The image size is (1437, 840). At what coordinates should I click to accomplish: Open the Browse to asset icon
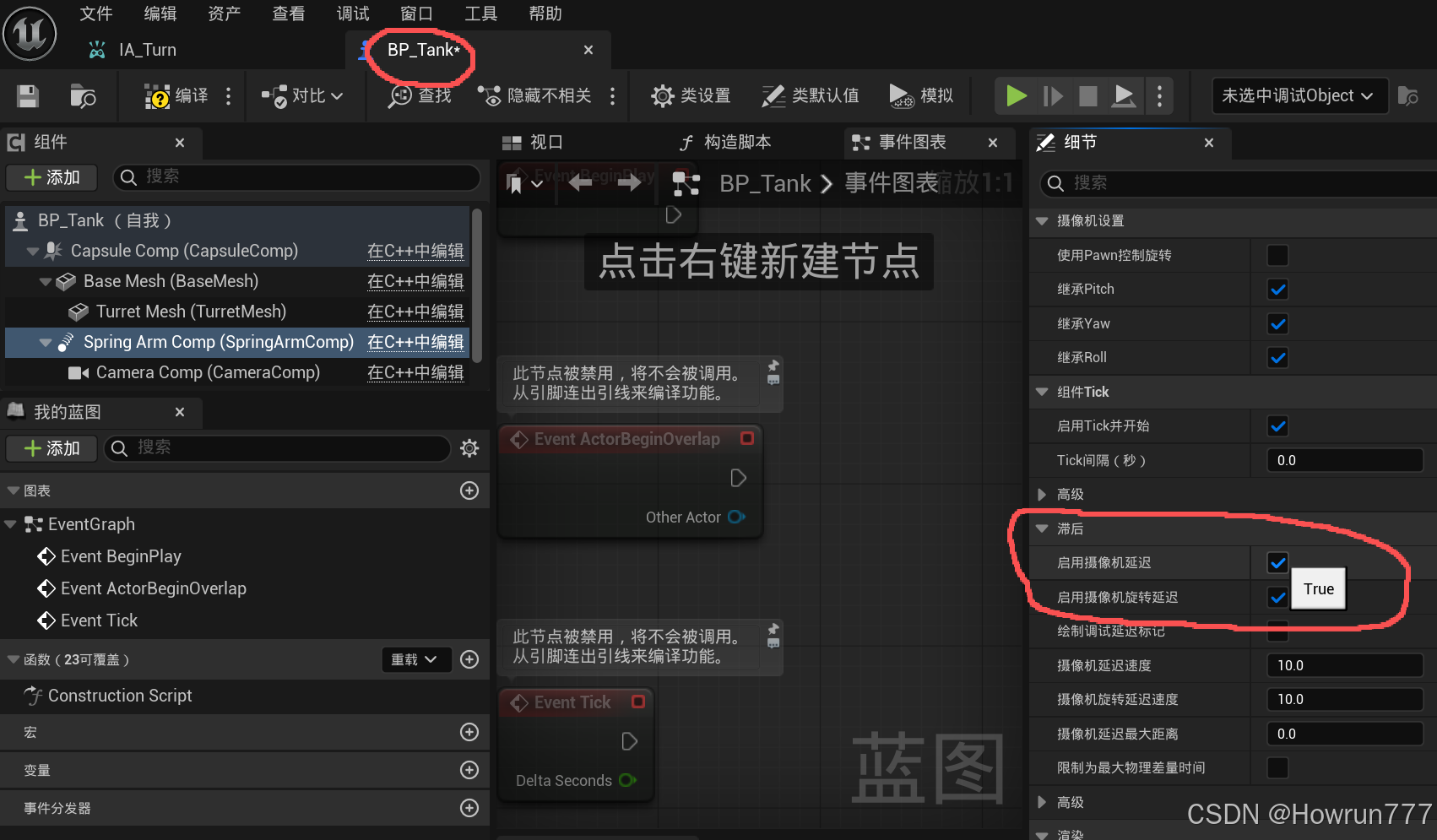click(x=83, y=96)
